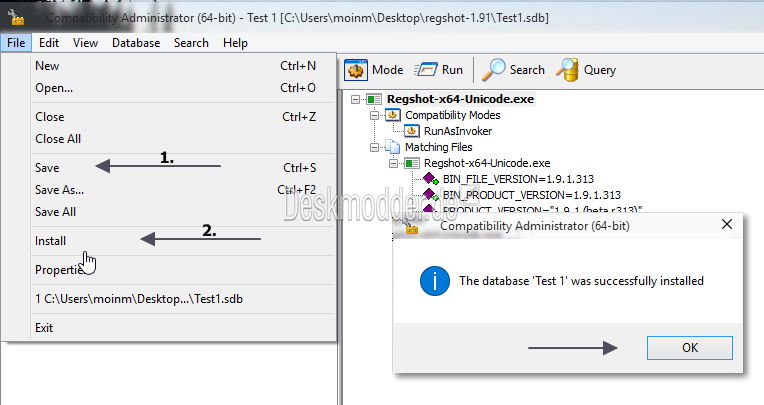Click the Regshot-x64-Unicode.exe root application icon
This screenshot has width=764, height=405.
click(x=374, y=99)
